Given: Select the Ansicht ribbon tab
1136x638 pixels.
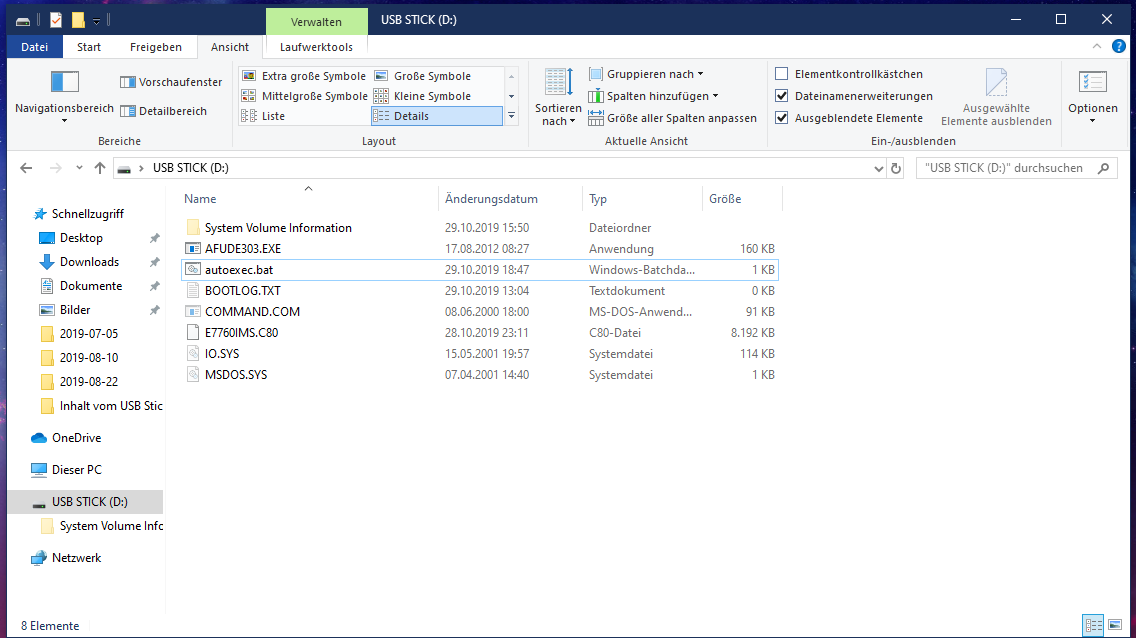Looking at the screenshot, I should [230, 47].
